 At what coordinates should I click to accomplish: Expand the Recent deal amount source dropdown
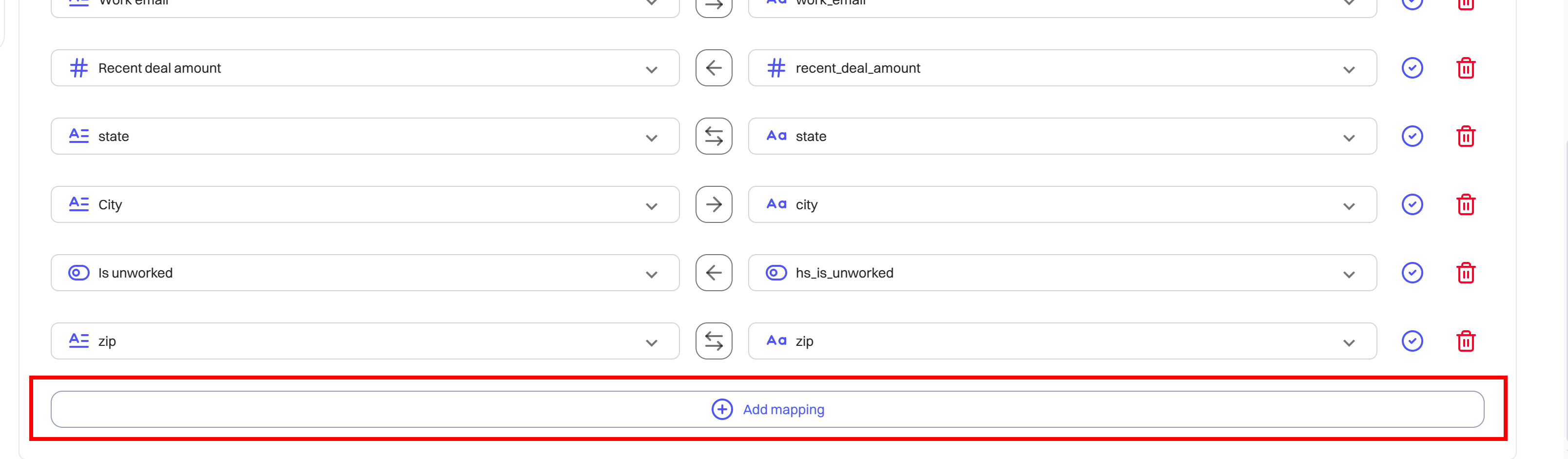(365, 68)
